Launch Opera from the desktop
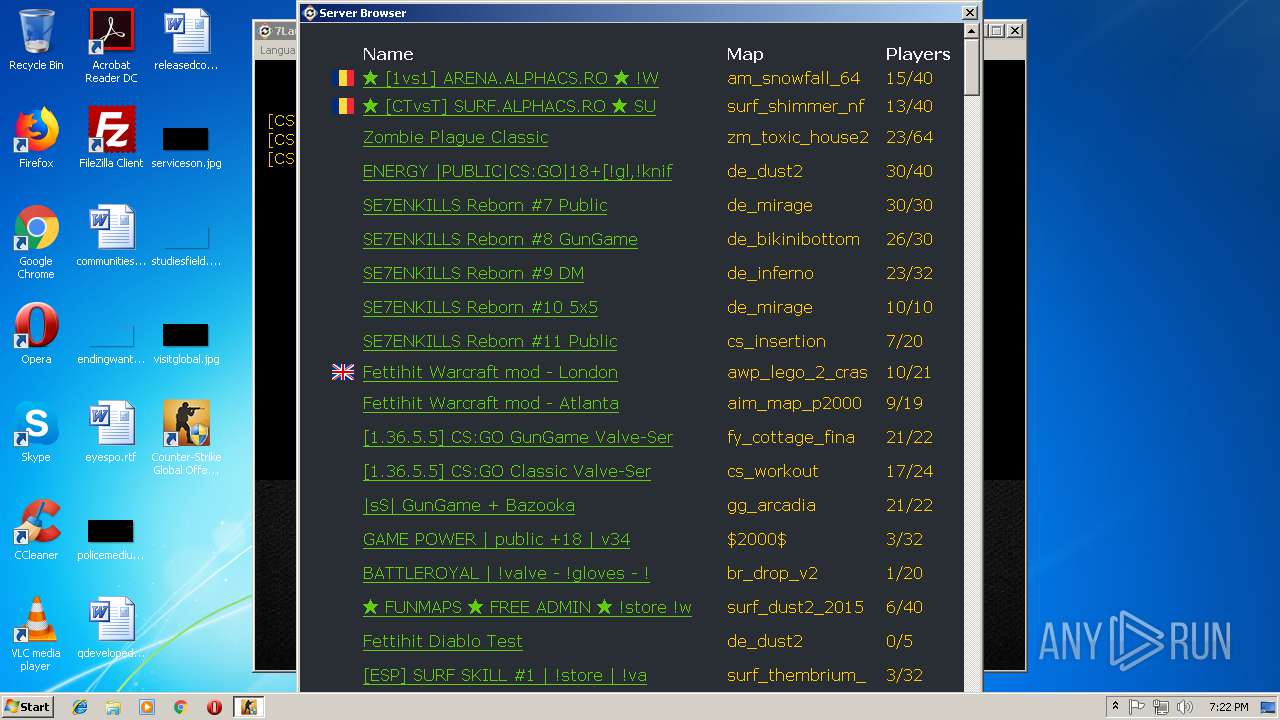The height and width of the screenshot is (720, 1280). [x=36, y=334]
